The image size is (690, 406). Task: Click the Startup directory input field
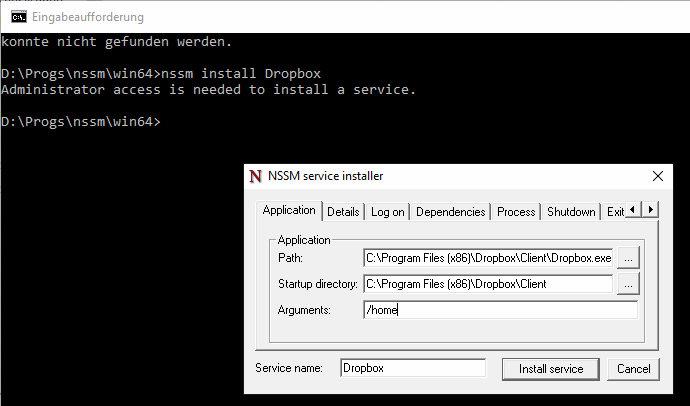tap(488, 284)
